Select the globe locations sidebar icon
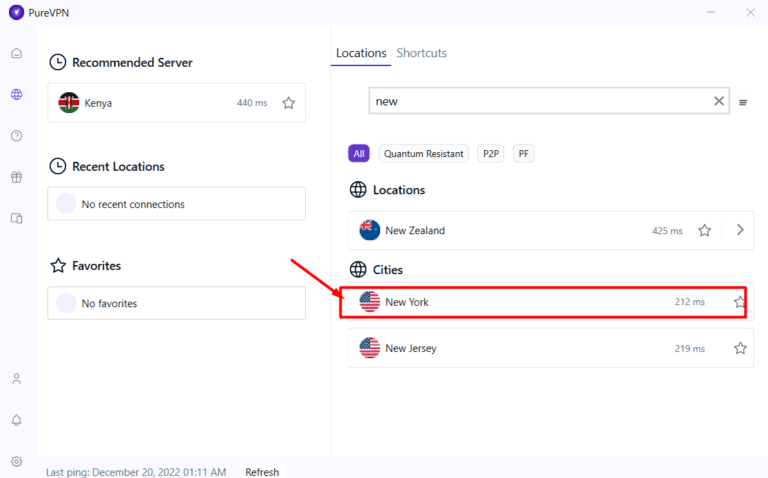The width and height of the screenshot is (768, 478). [16, 95]
